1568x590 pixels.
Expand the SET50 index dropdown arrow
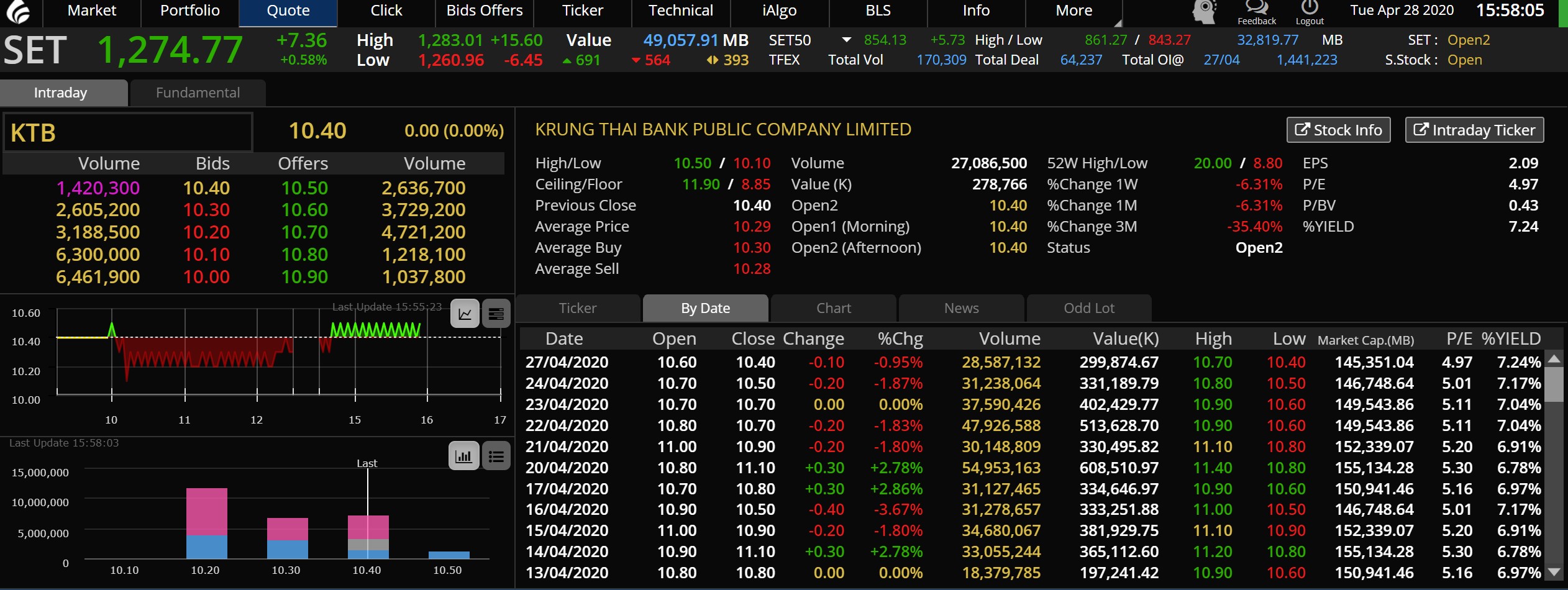[846, 40]
